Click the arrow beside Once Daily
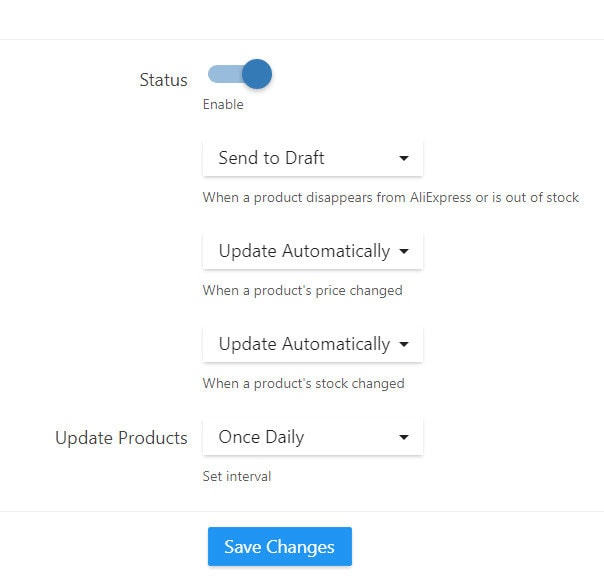This screenshot has width=604, height=583. click(x=404, y=437)
